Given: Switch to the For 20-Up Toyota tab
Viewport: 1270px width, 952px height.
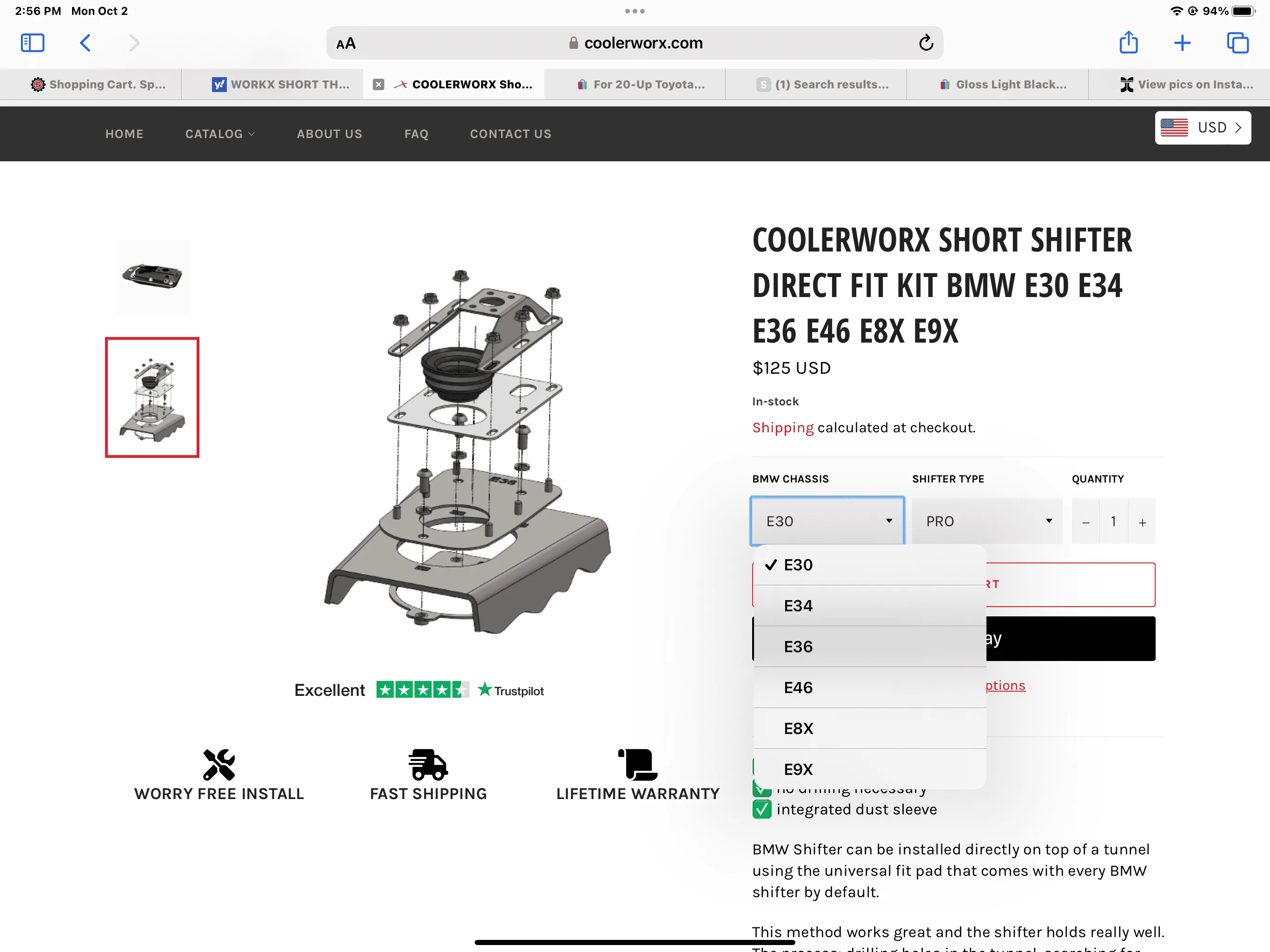Looking at the screenshot, I should tap(635, 85).
